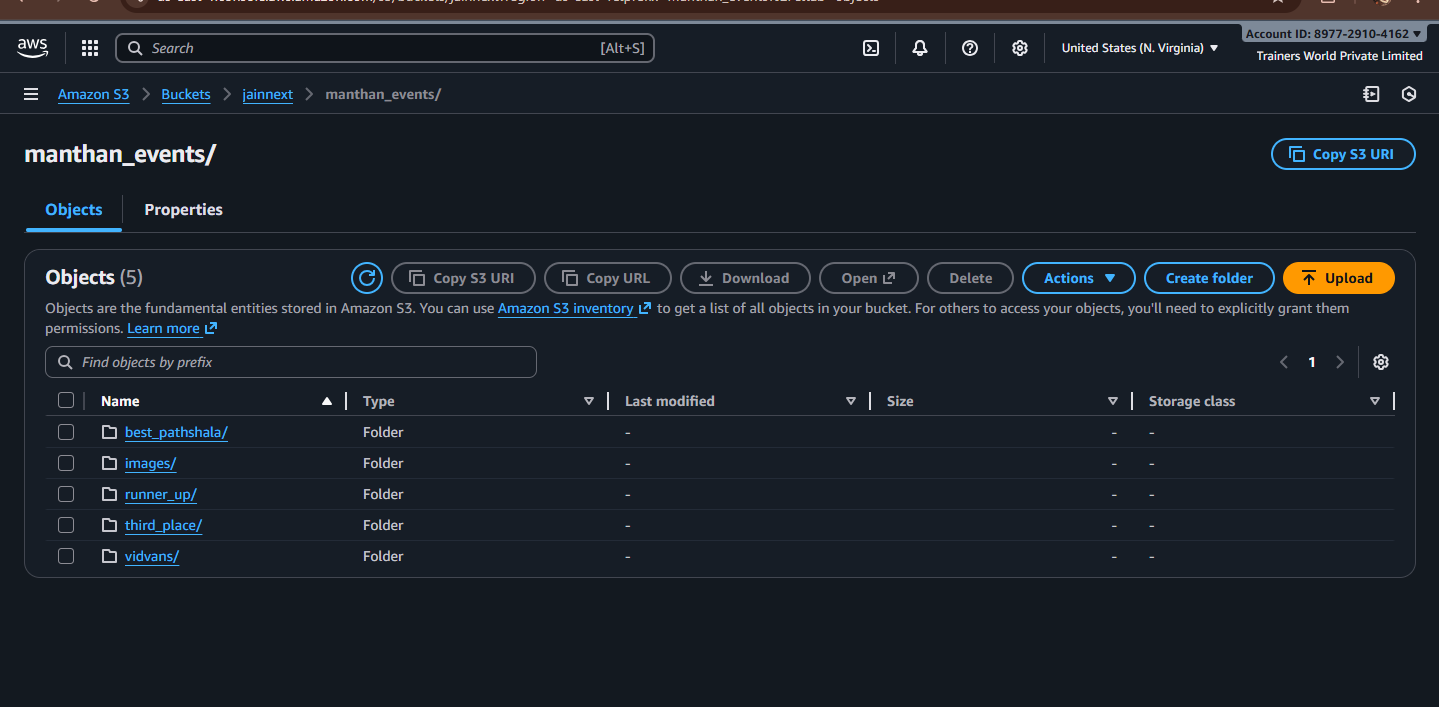1439x707 pixels.
Task: Select the best_pathshala/ folder checkbox
Action: 66,432
